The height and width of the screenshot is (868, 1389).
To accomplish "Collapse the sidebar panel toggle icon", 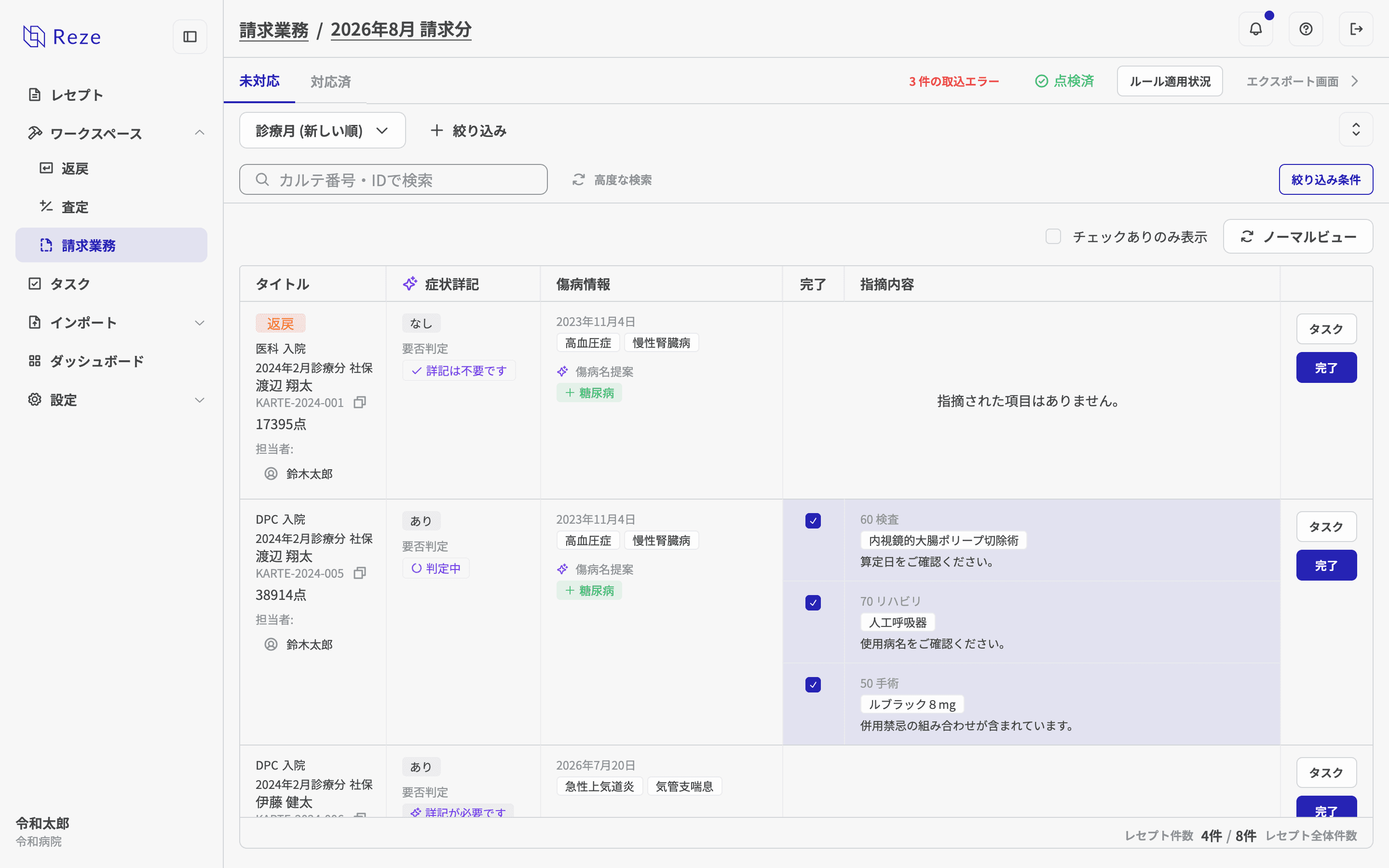I will 190,37.
